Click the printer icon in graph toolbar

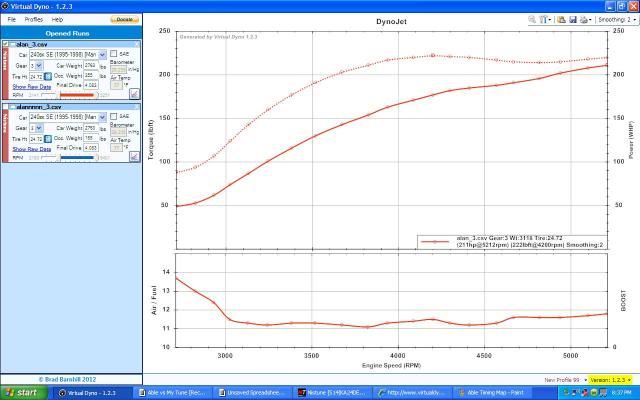click(584, 19)
